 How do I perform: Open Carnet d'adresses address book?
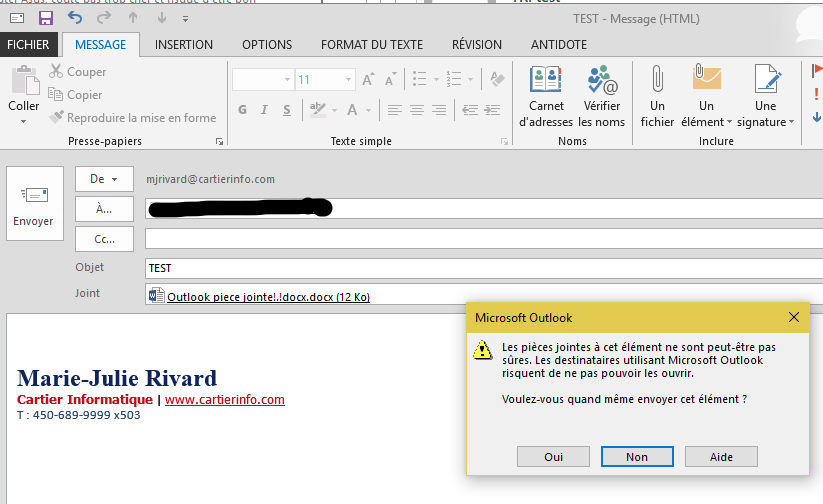point(546,97)
